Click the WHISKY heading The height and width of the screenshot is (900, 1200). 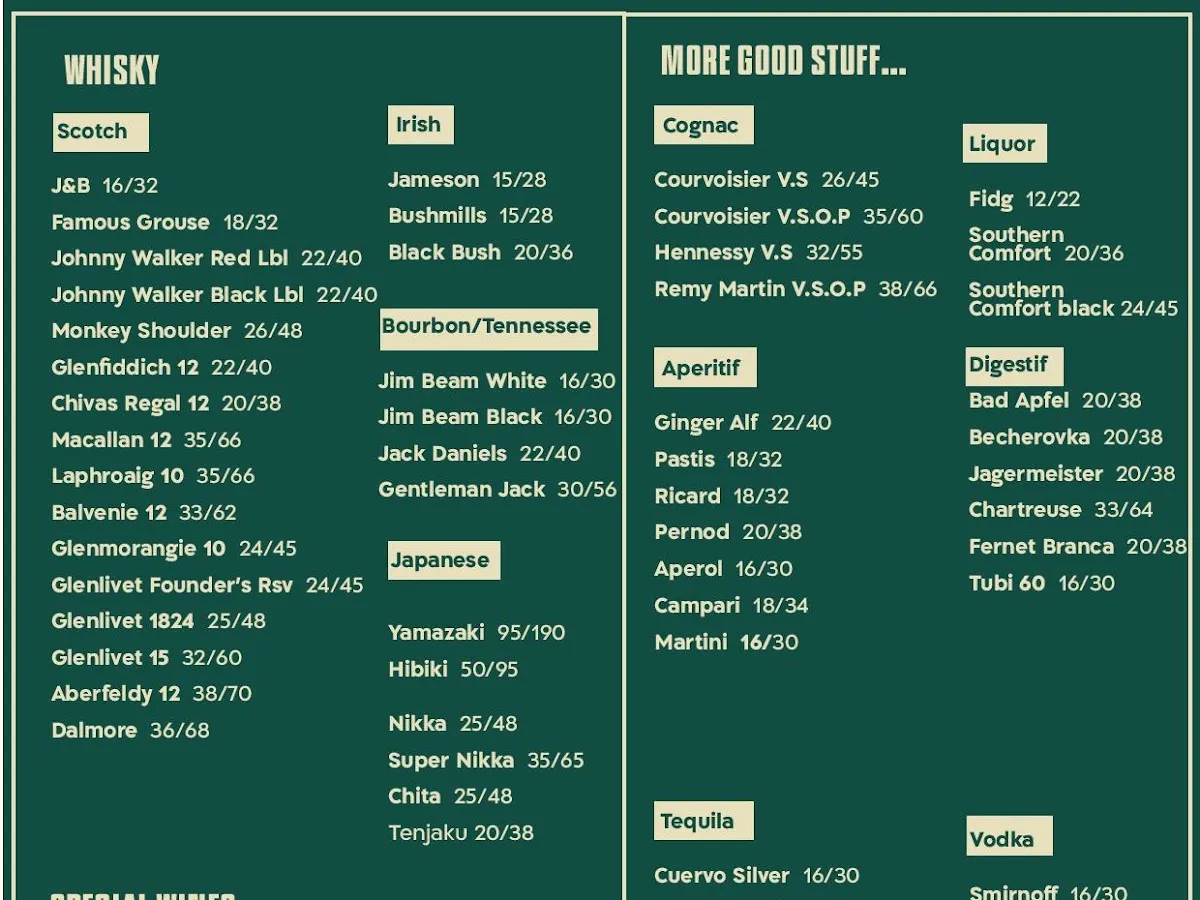click(x=112, y=70)
